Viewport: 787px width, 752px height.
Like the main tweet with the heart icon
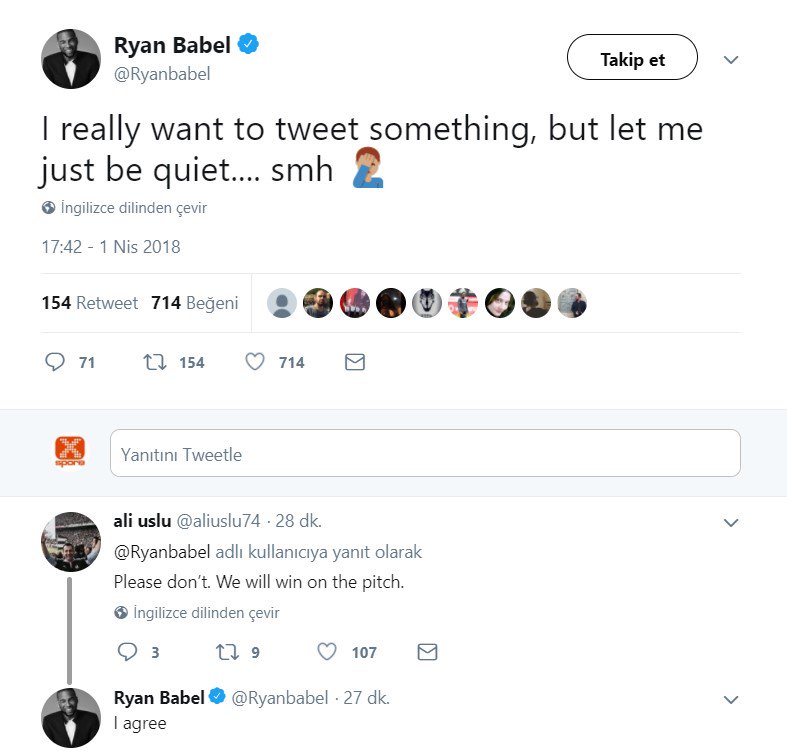point(256,362)
